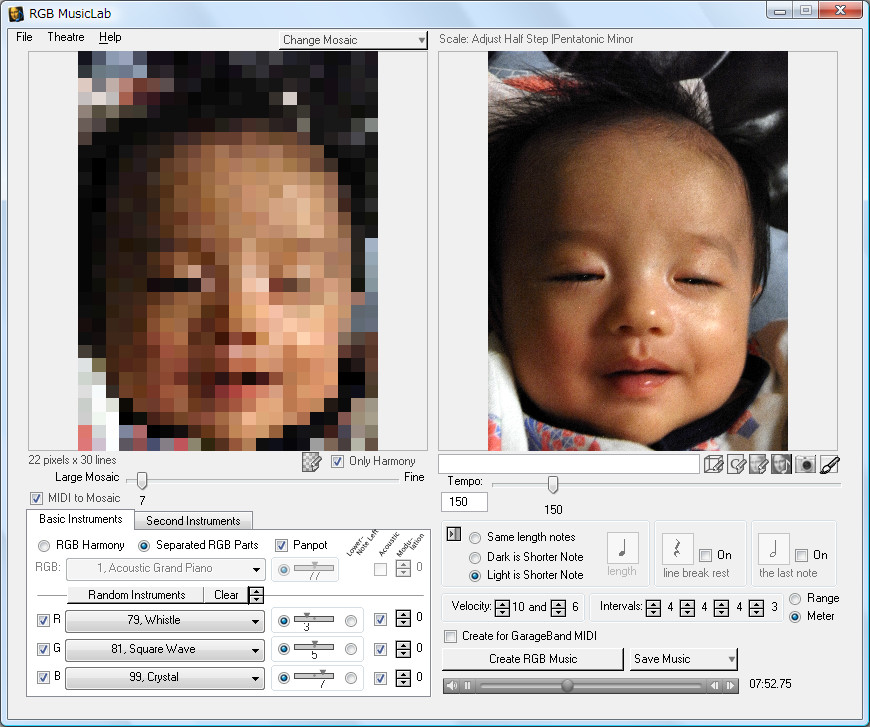The width and height of the screenshot is (870, 727).
Task: Check the Acoustic checkbox in G row
Action: click(380, 649)
